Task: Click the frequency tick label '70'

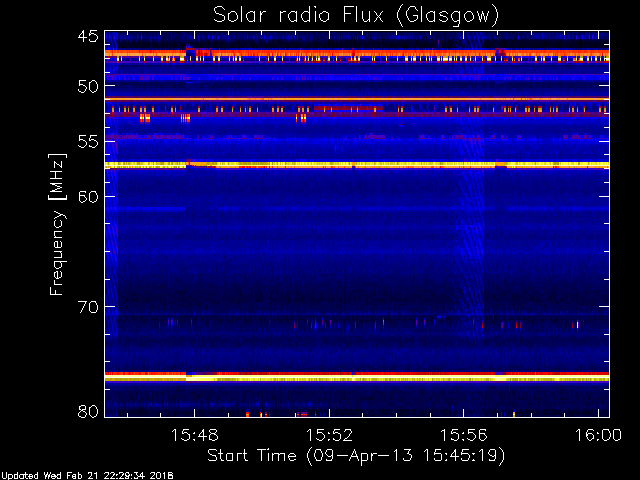Action: (88, 307)
